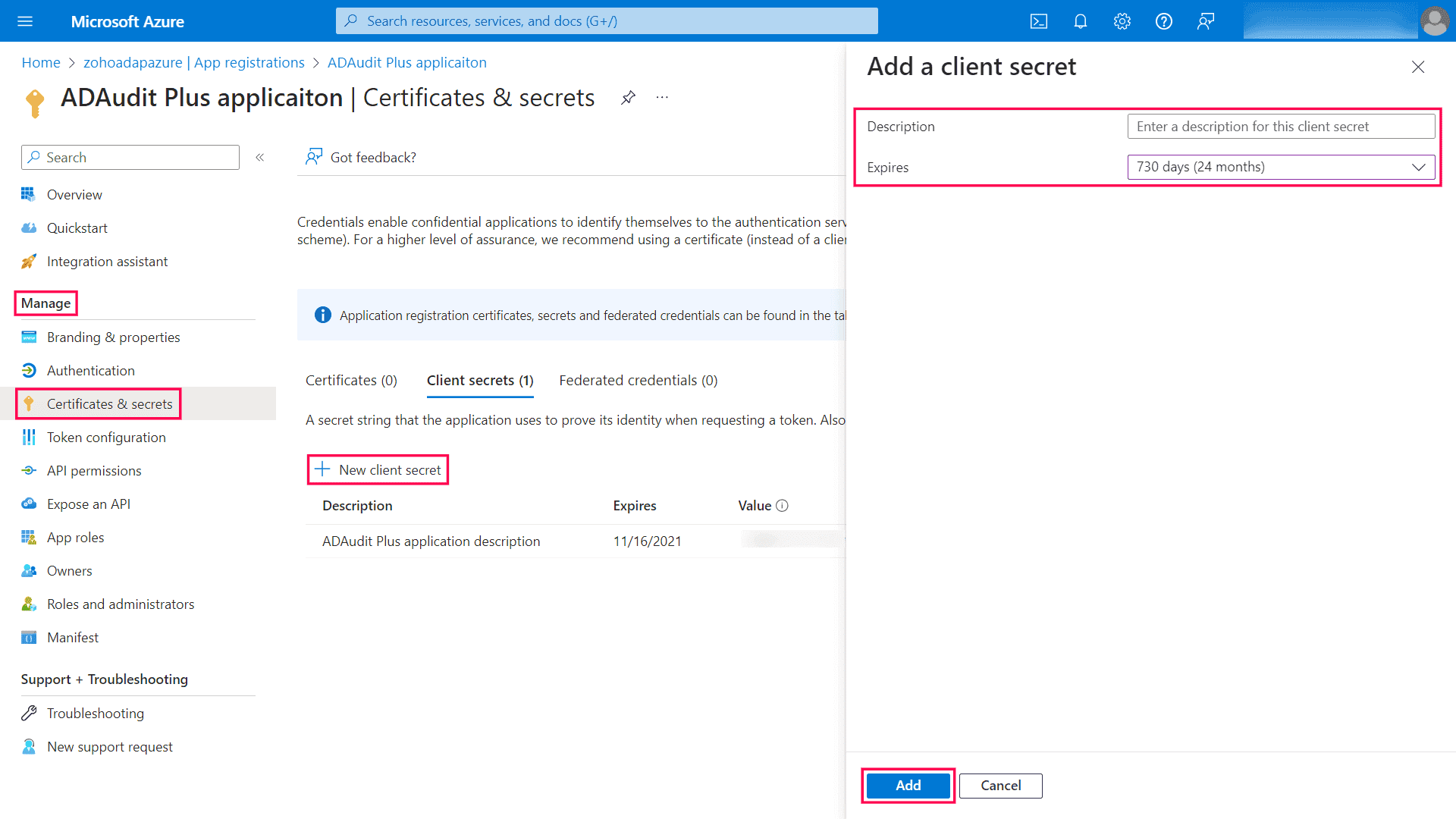The height and width of the screenshot is (819, 1456).
Task: Pin the Certificates & secrets page
Action: tap(628, 97)
